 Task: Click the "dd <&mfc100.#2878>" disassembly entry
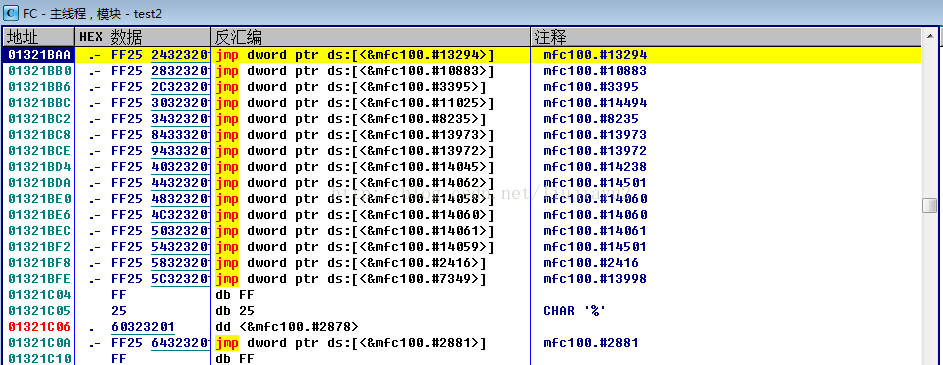(286, 327)
